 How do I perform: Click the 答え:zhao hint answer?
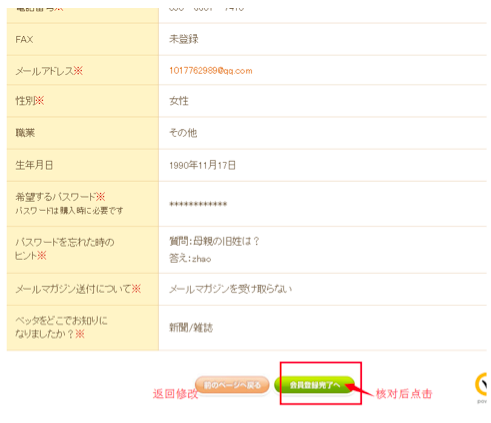[190, 258]
